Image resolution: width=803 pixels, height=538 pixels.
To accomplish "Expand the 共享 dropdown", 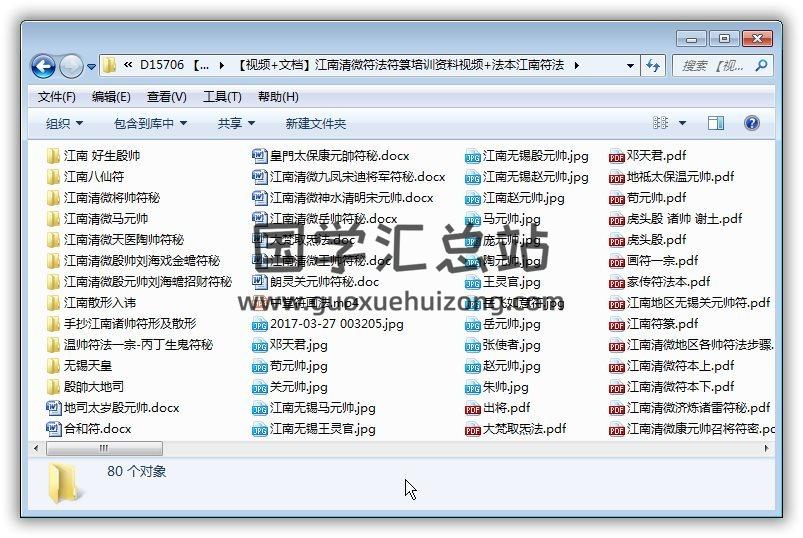I will click(236, 123).
